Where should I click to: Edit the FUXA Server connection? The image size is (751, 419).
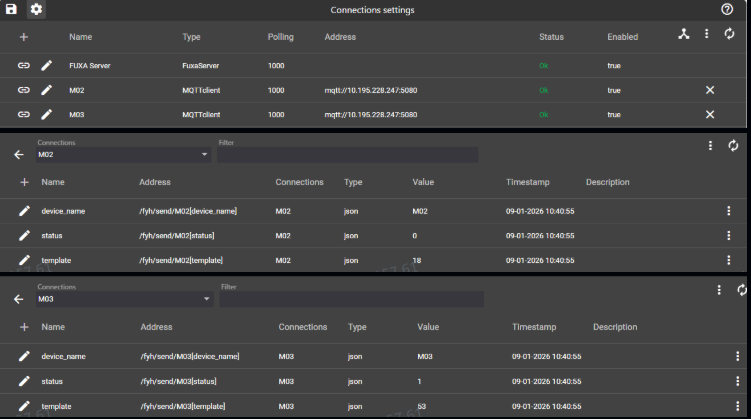(x=47, y=65)
